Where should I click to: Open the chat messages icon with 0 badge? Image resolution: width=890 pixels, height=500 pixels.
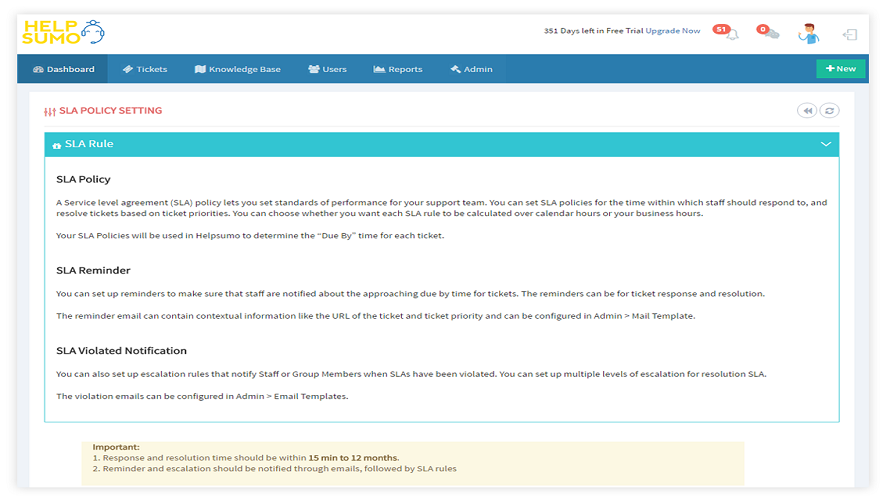(x=768, y=32)
